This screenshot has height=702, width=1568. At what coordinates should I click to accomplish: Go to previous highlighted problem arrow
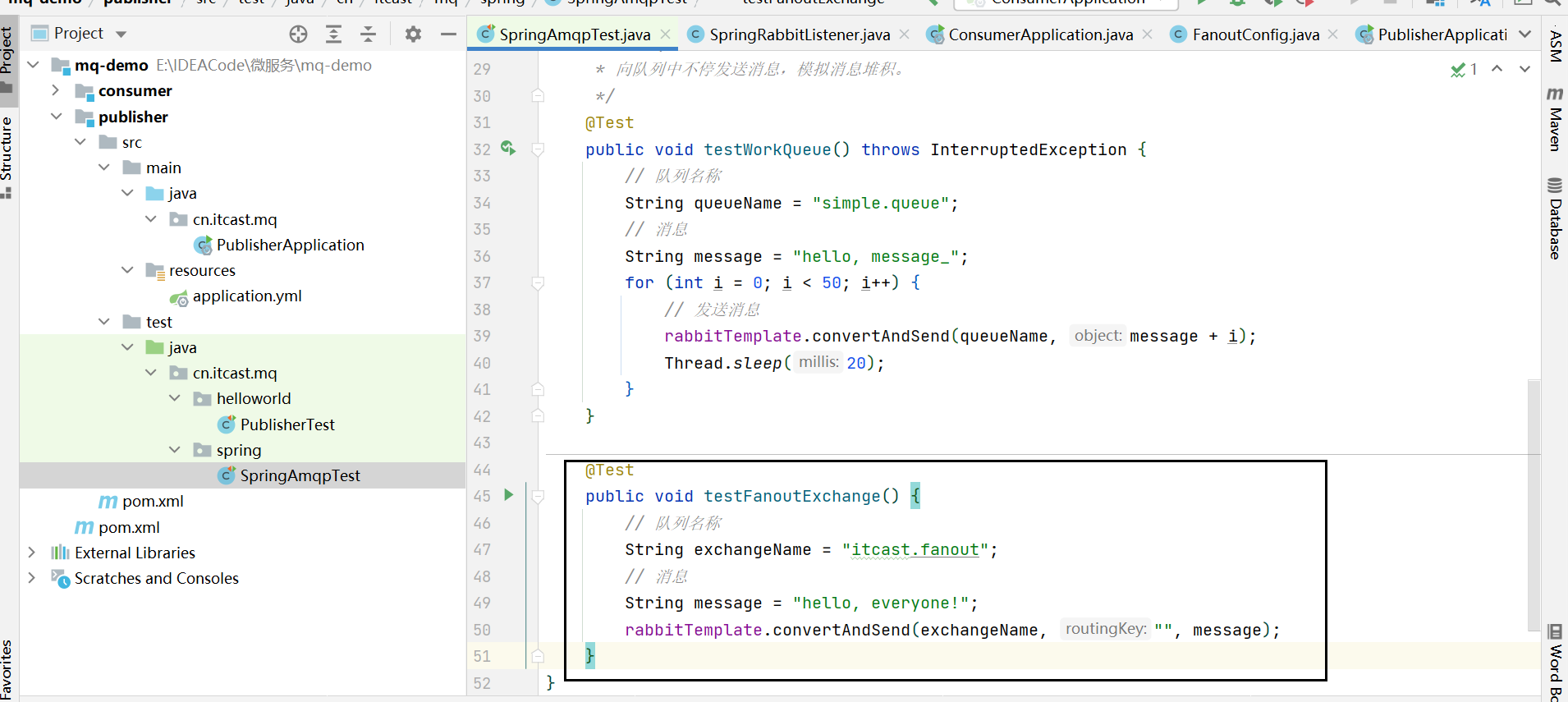(x=1497, y=69)
